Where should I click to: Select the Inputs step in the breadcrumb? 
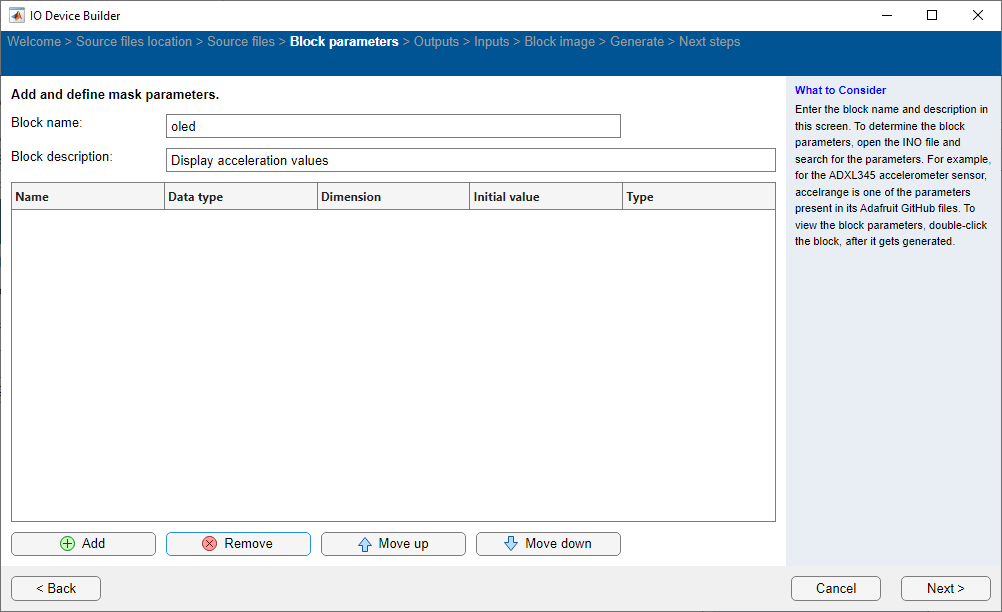[491, 41]
